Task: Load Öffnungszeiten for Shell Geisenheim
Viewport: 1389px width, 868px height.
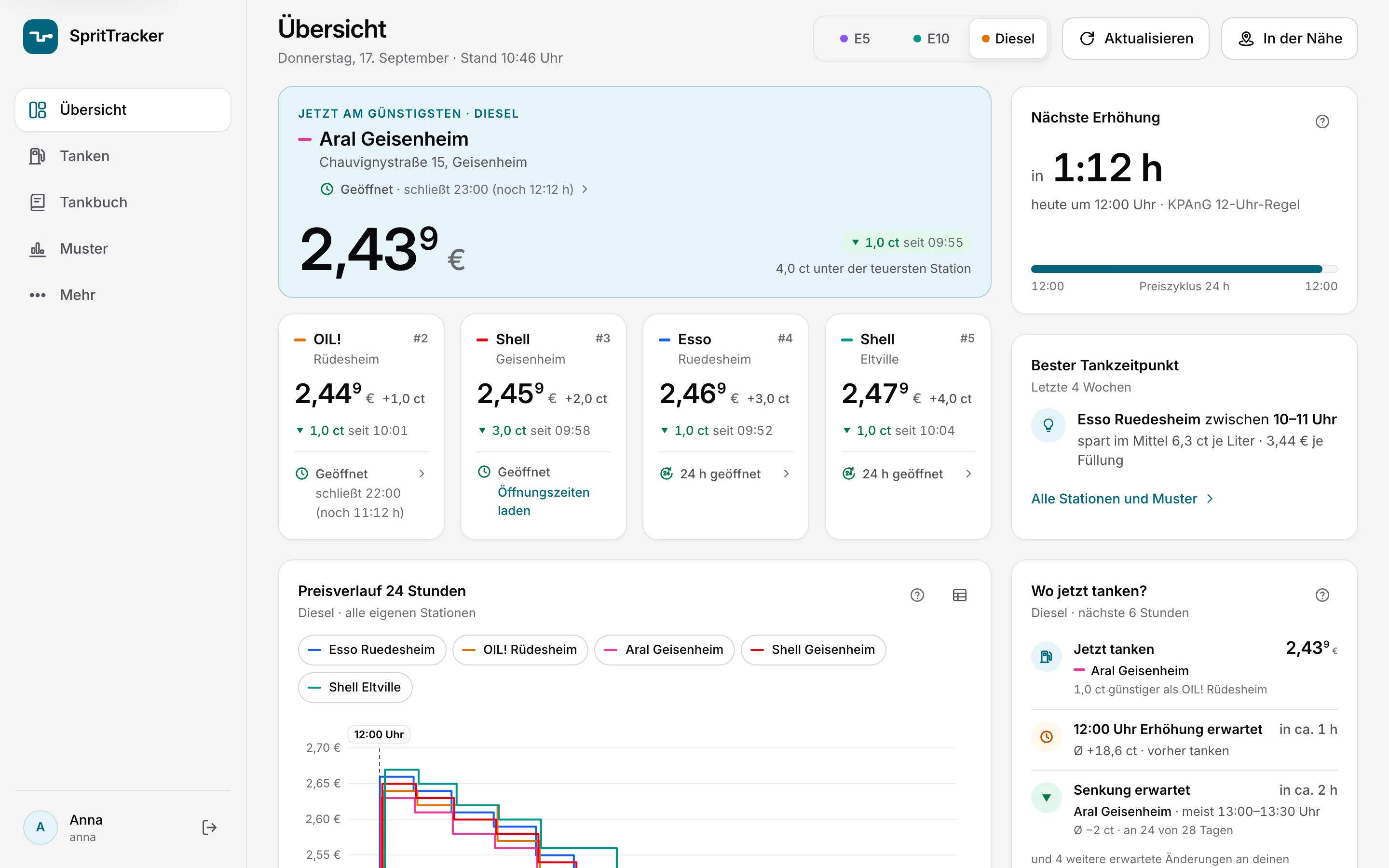Action: coord(543,501)
